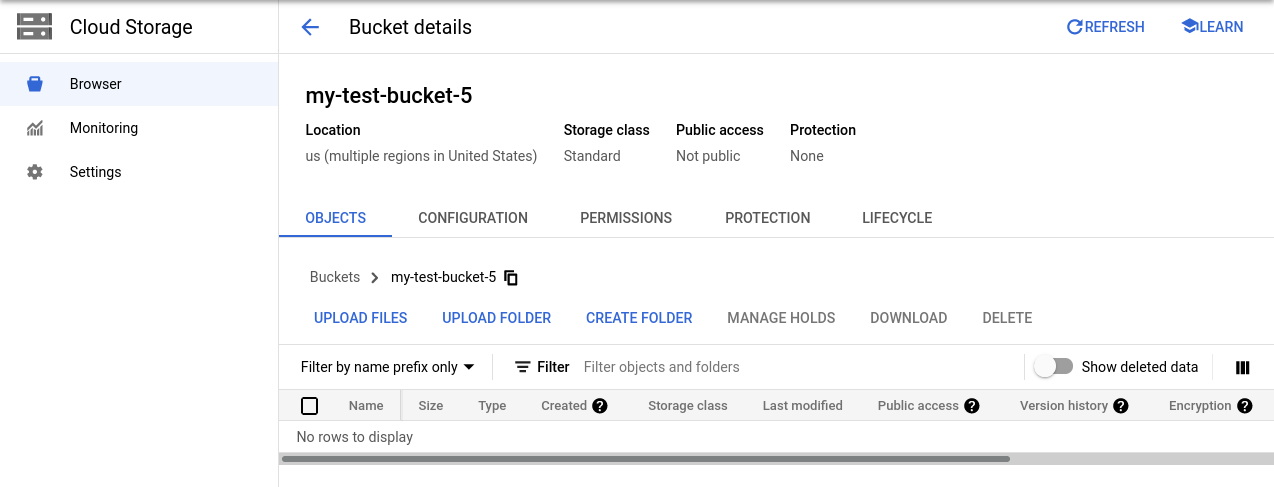Screen dimensions: 1274x487
Task: Click the Delete button
Action: click(x=1007, y=318)
